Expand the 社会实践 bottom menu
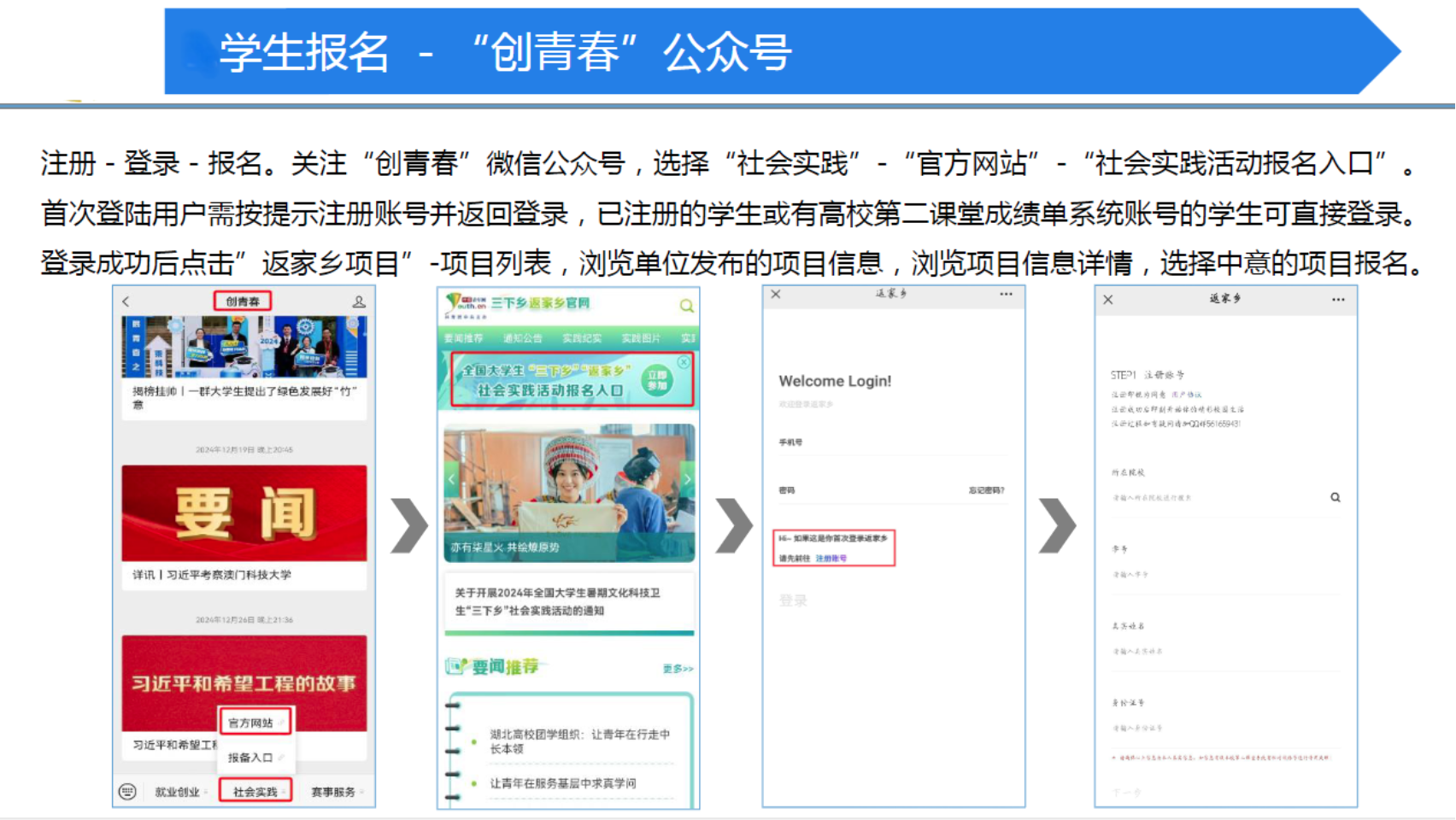The image size is (1456, 820). [255, 792]
